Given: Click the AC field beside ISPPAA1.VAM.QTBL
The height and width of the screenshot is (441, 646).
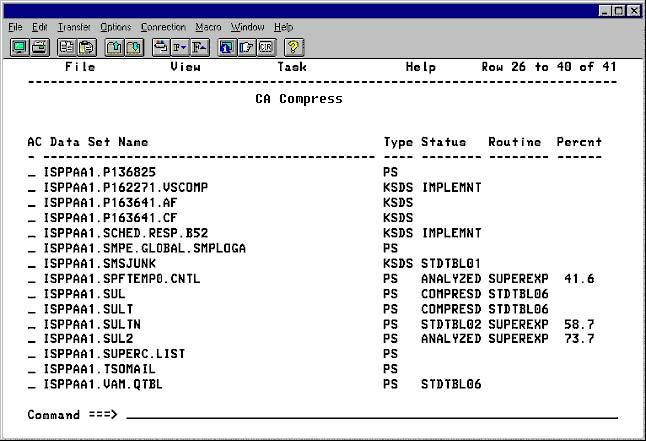Looking at the screenshot, I should coord(32,384).
